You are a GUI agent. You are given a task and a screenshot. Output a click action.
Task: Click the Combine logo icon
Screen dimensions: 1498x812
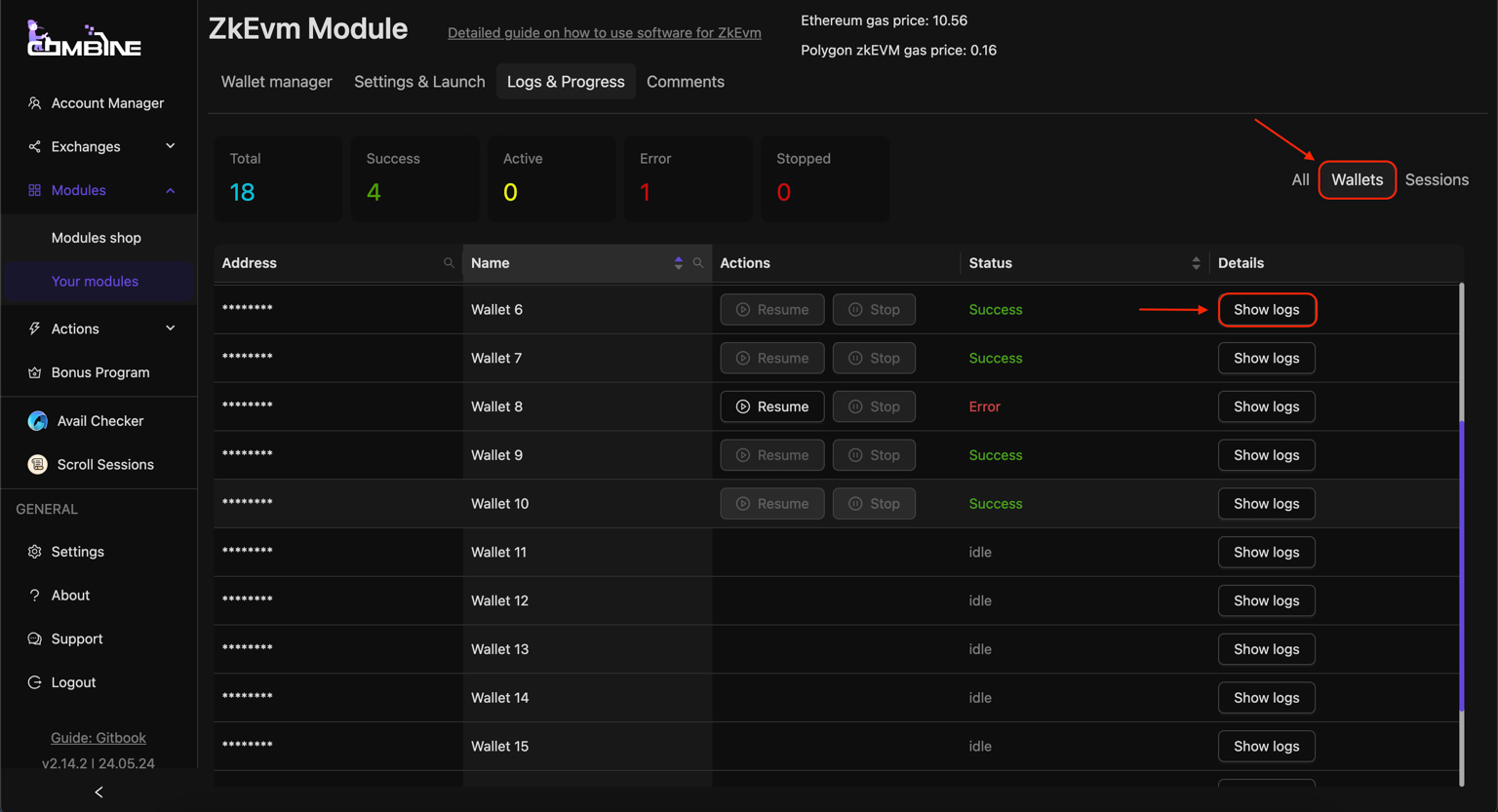coord(84,39)
